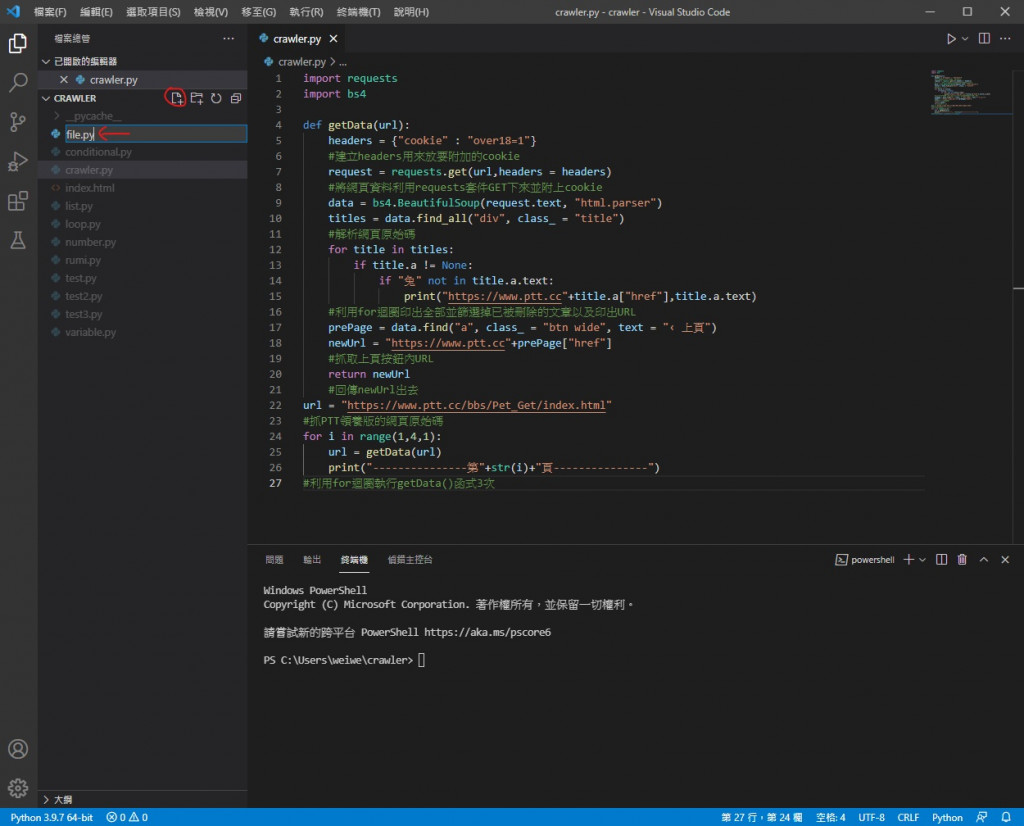The width and height of the screenshot is (1024, 826).
Task: Collapse the CRAWLER folder section
Action: tap(46, 99)
